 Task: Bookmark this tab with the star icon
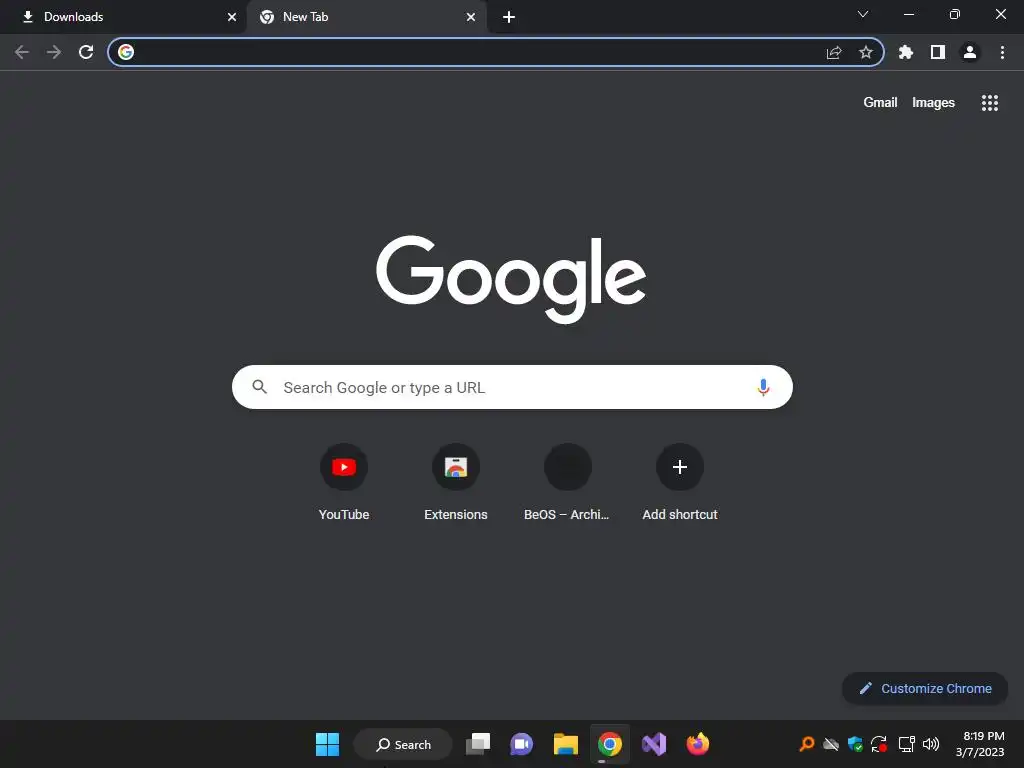(x=866, y=52)
